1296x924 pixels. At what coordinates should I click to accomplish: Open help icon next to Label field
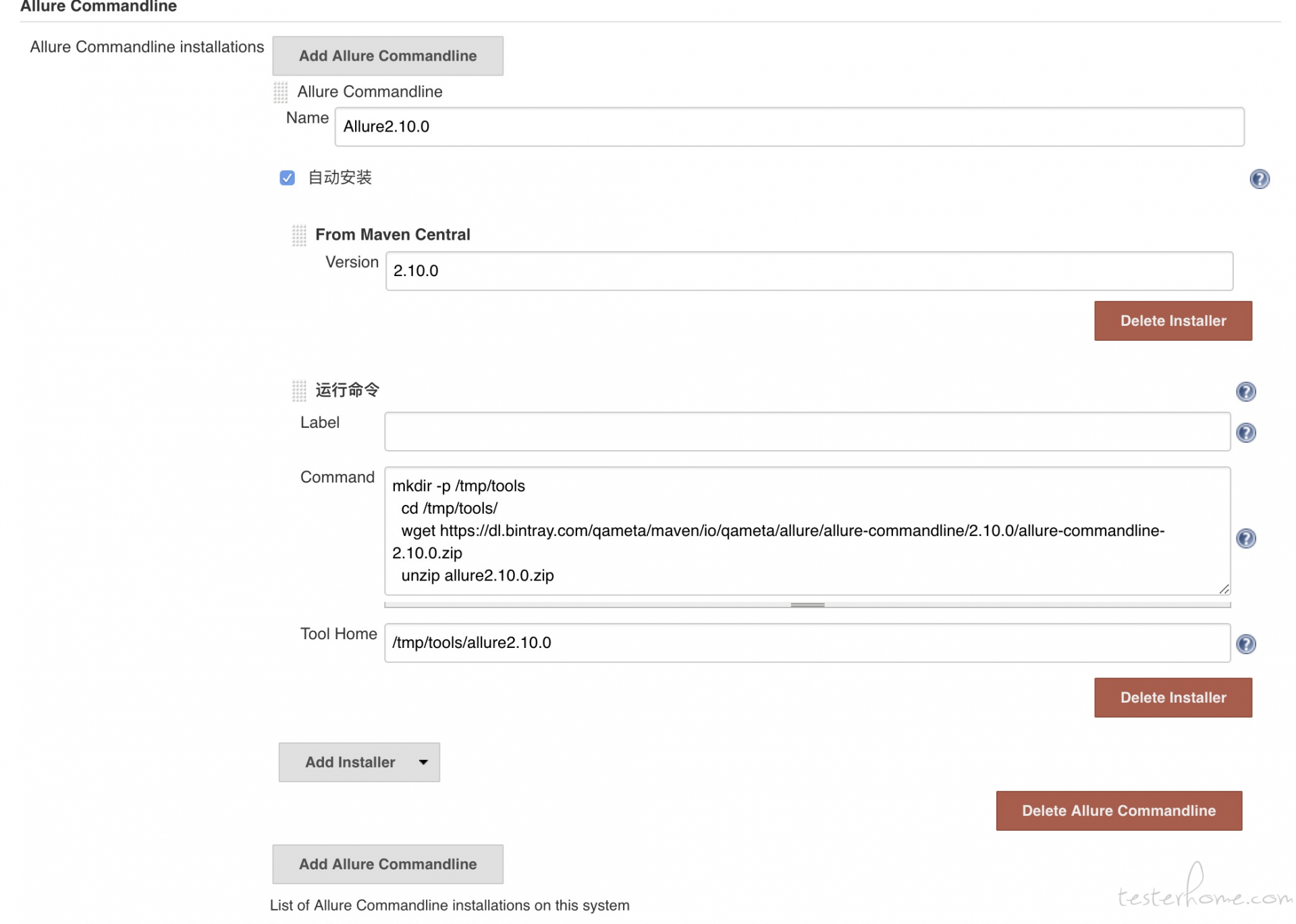click(1245, 433)
